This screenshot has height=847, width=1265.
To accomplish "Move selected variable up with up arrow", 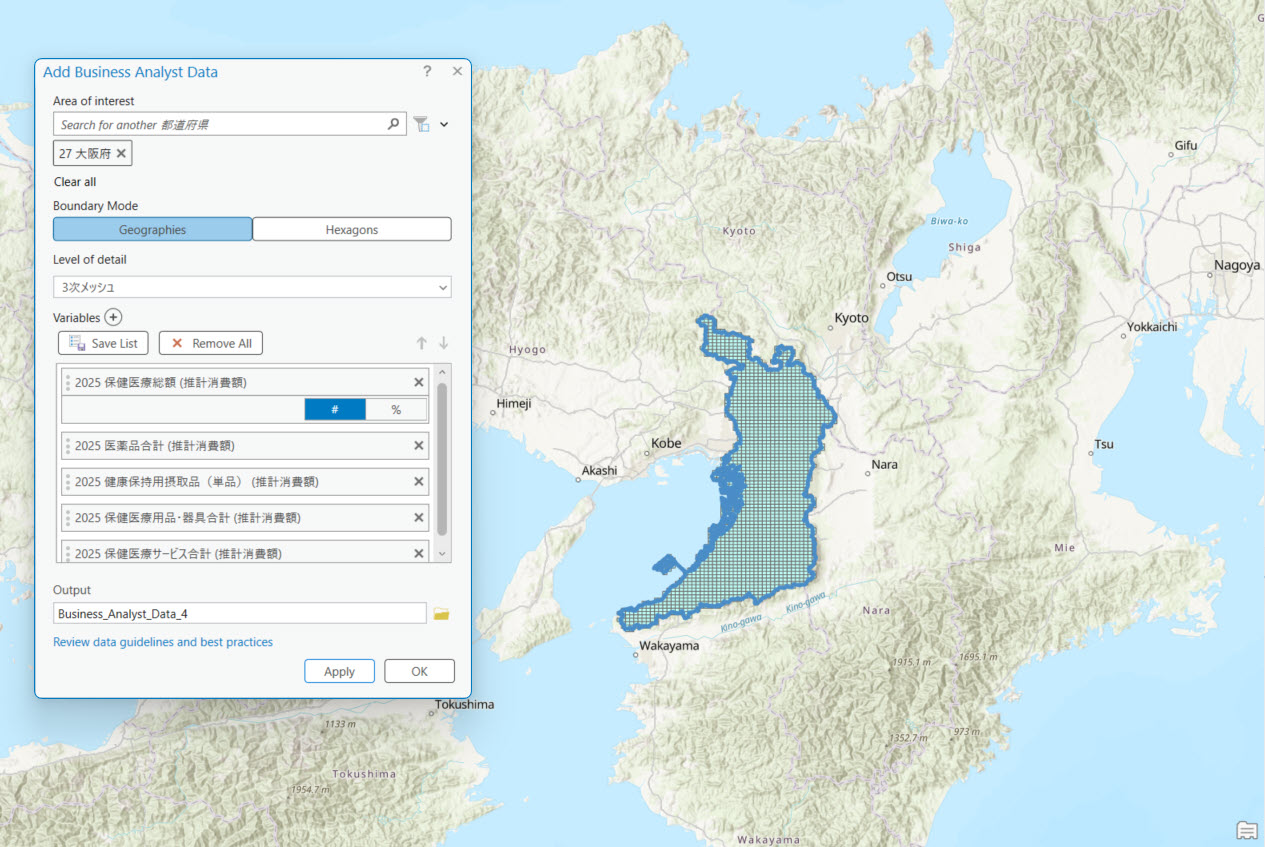I will tap(421, 343).
